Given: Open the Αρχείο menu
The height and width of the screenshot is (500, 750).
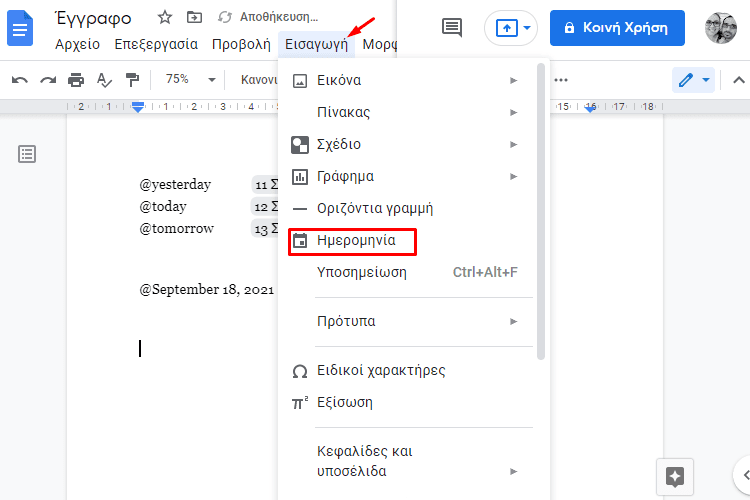Looking at the screenshot, I should (x=77, y=44).
